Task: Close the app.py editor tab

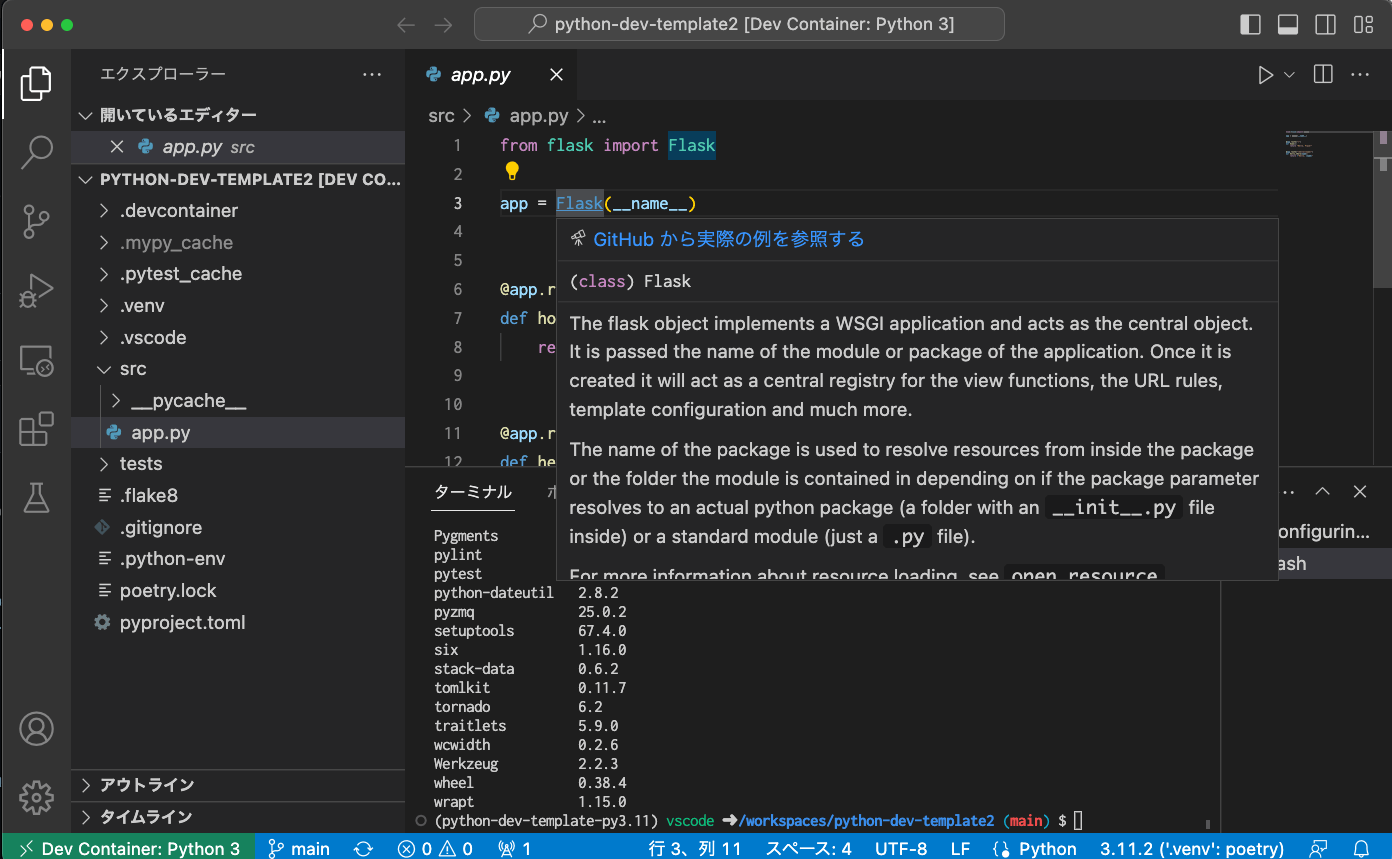Action: (x=557, y=75)
